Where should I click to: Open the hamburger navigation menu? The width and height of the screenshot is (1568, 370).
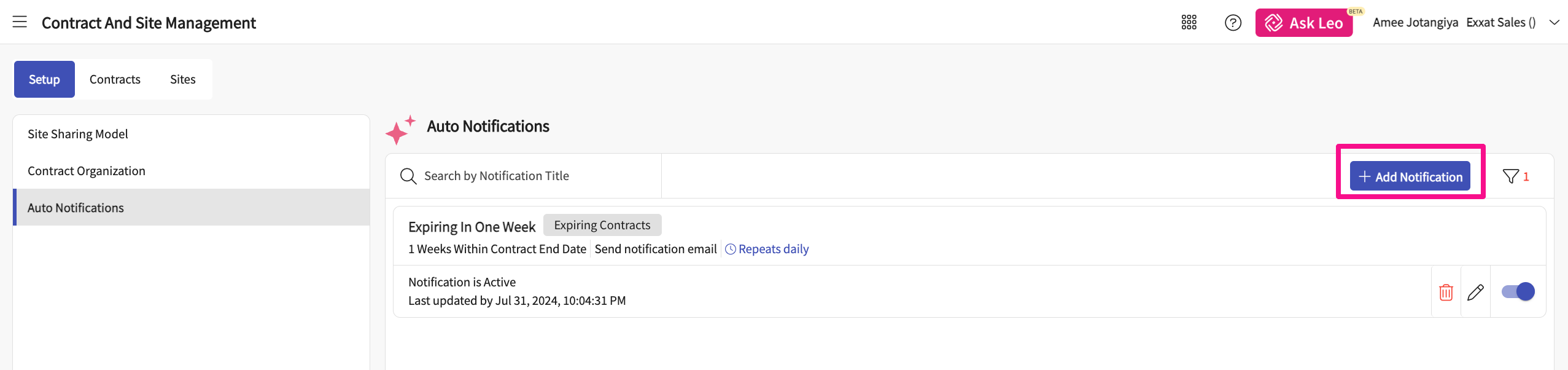[x=20, y=22]
